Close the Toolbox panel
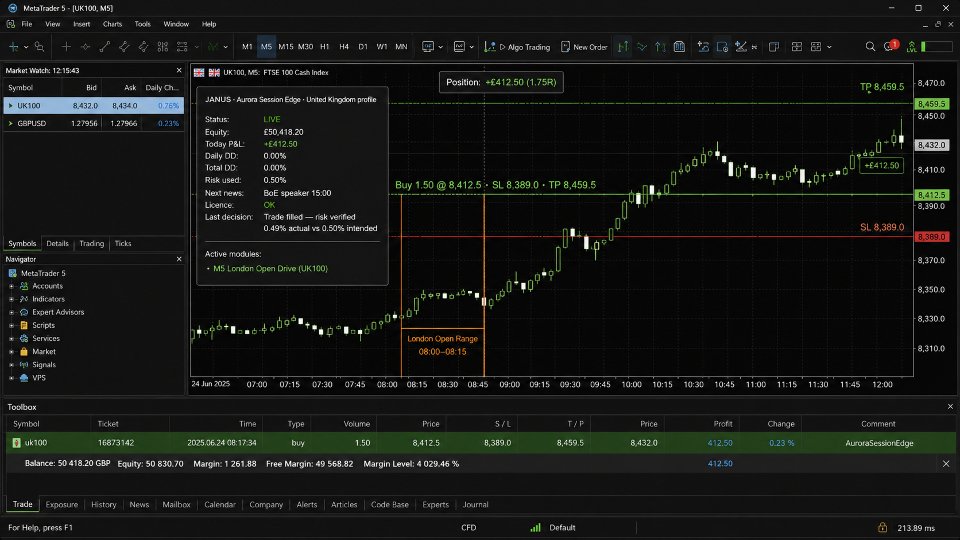The height and width of the screenshot is (540, 960). [x=950, y=407]
